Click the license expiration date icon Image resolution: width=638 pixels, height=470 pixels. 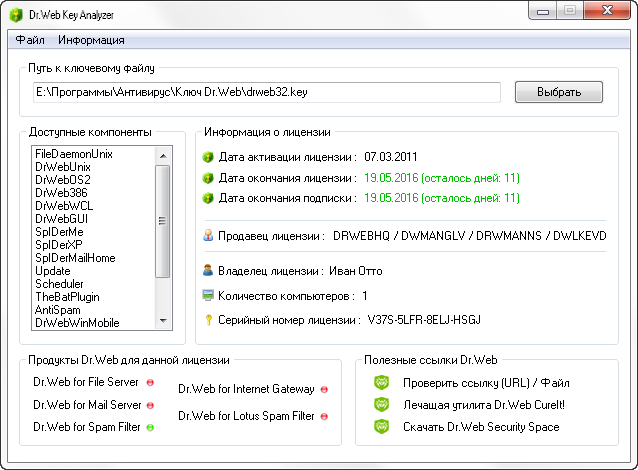(x=208, y=178)
